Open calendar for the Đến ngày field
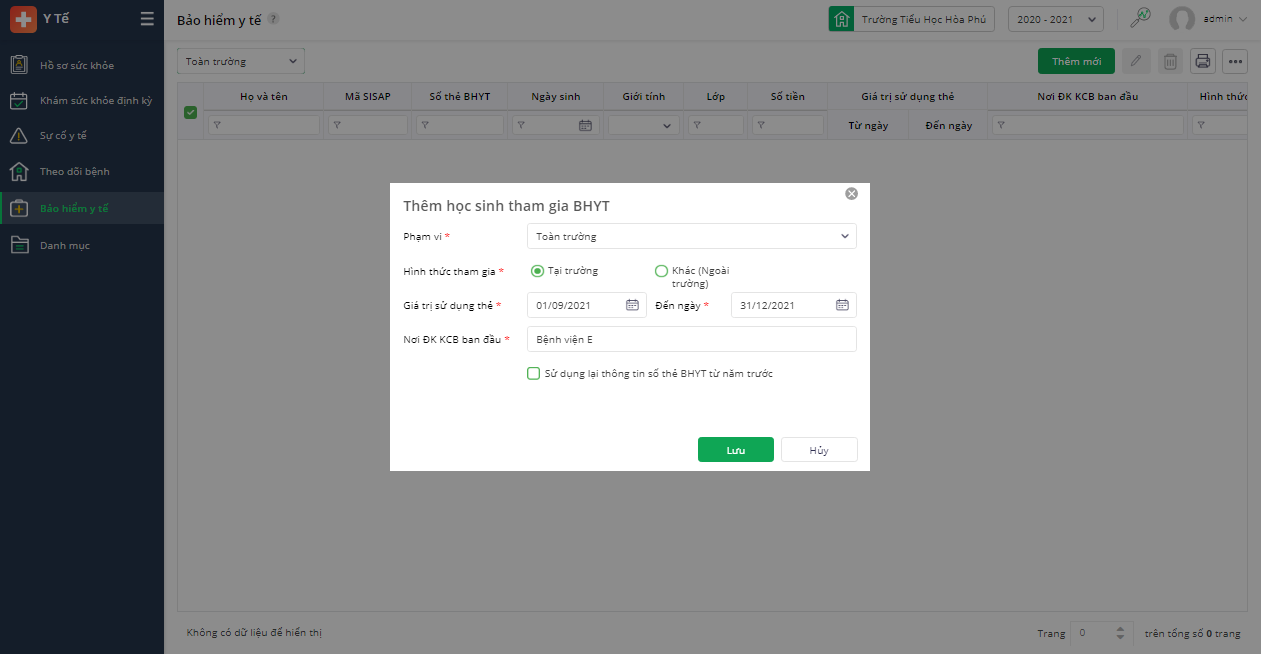Viewport: 1261px width, 654px height. point(842,305)
